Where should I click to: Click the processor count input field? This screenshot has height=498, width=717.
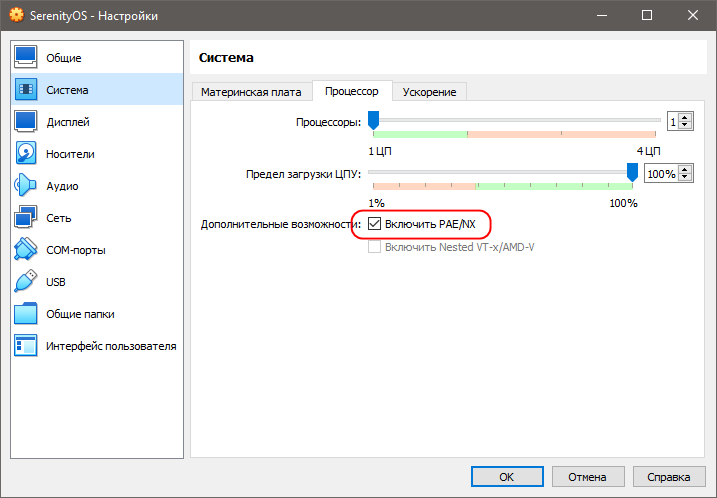click(673, 122)
